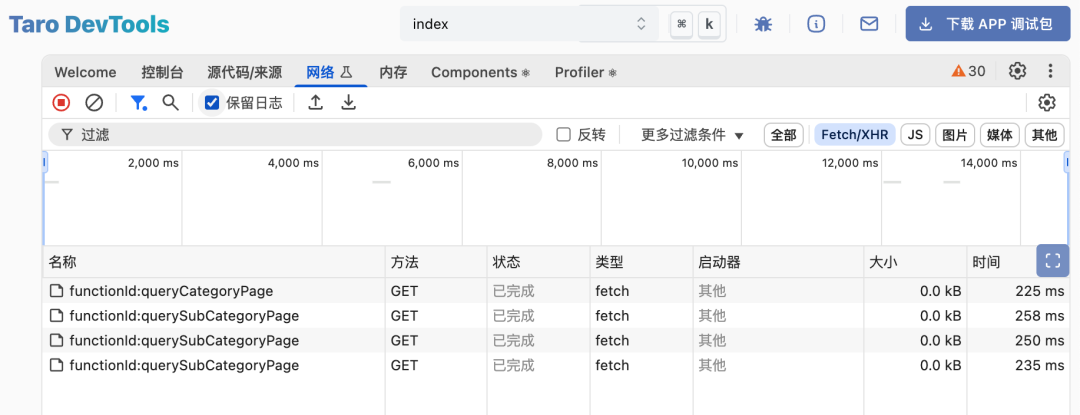Sort by 状态 column header
The height and width of the screenshot is (415, 1080).
539,262
